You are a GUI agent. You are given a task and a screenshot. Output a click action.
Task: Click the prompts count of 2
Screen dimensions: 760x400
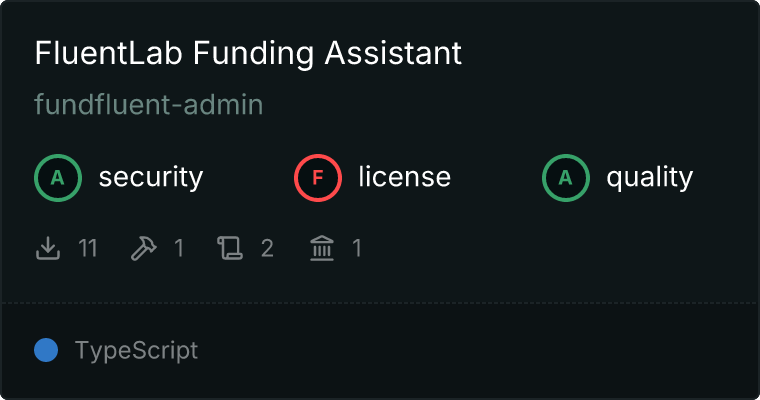coord(267,248)
